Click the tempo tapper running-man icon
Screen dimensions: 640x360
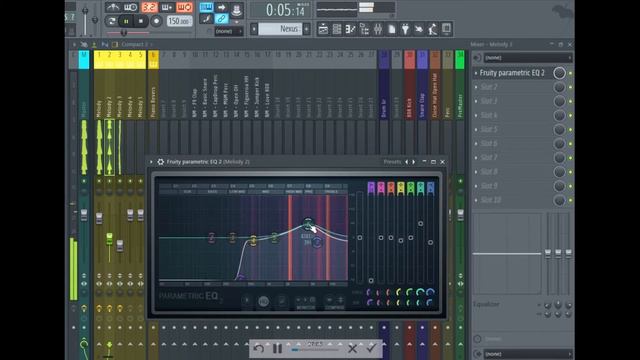(433, 29)
